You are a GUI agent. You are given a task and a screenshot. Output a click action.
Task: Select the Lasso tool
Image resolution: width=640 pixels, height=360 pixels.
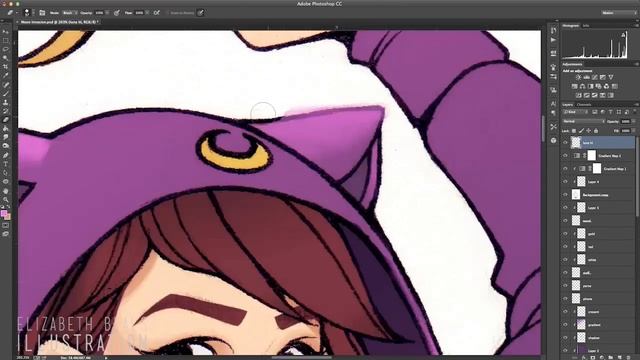coord(6,49)
